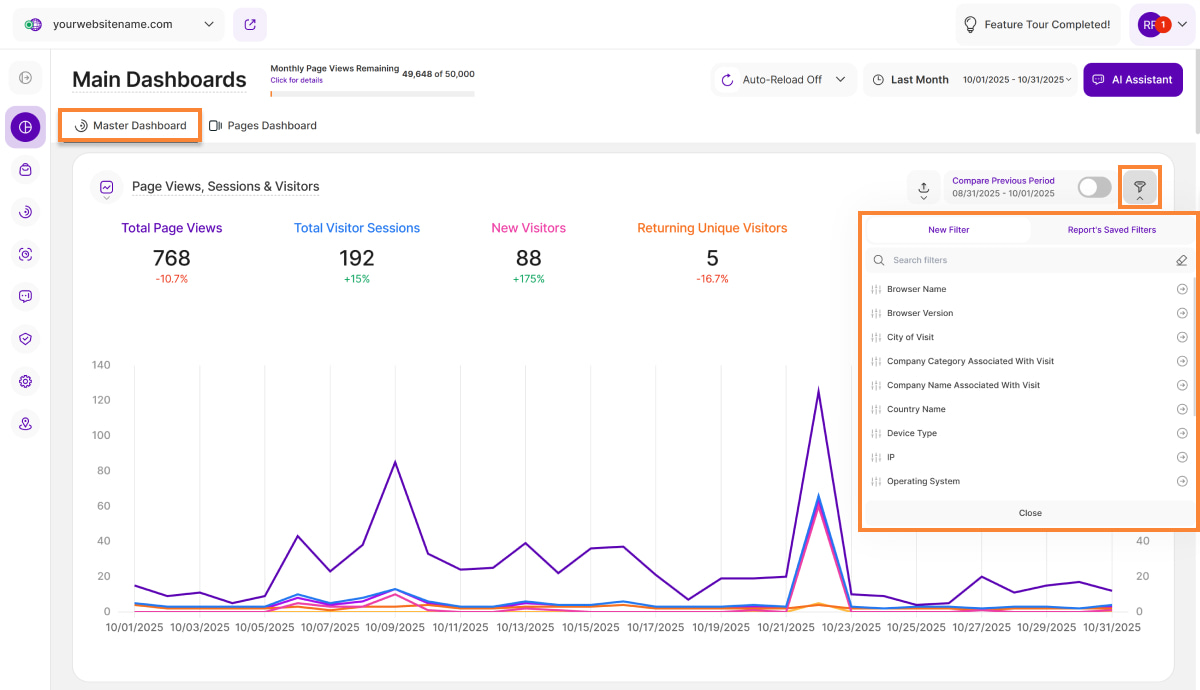Switch to the Pages Dashboard tab
Screen dimensions: 1200x690
[262, 126]
